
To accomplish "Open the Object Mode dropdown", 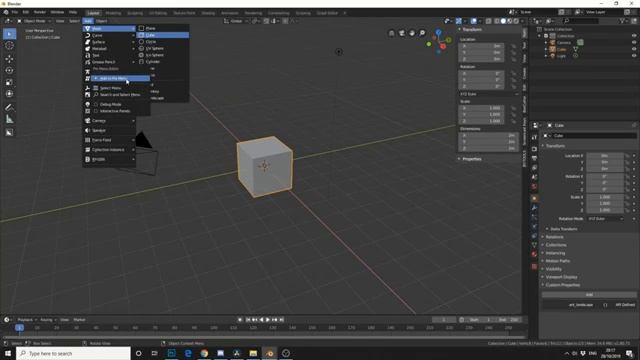I will 34,21.
